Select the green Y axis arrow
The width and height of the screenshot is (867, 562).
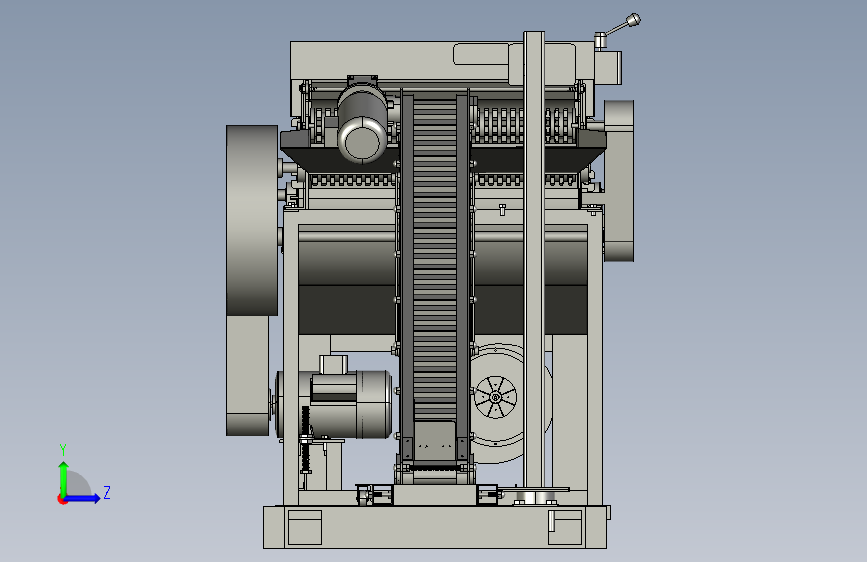[64, 477]
